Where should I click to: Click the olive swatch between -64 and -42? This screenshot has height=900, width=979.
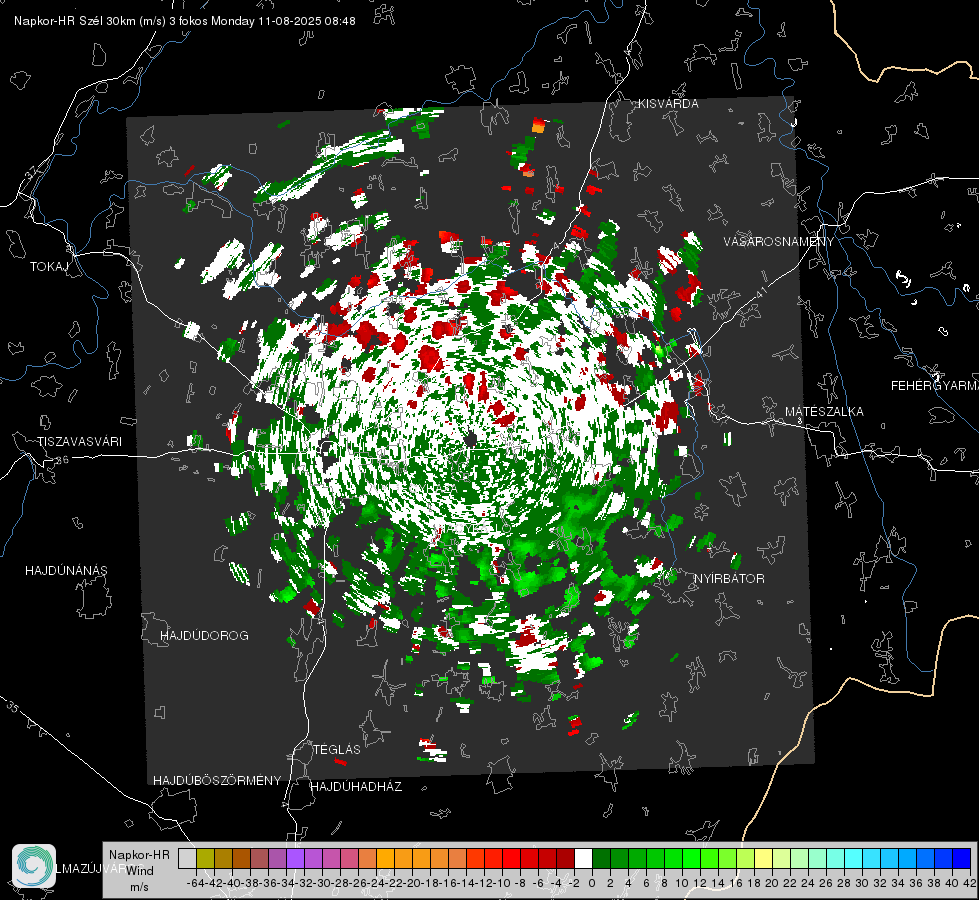coord(205,858)
